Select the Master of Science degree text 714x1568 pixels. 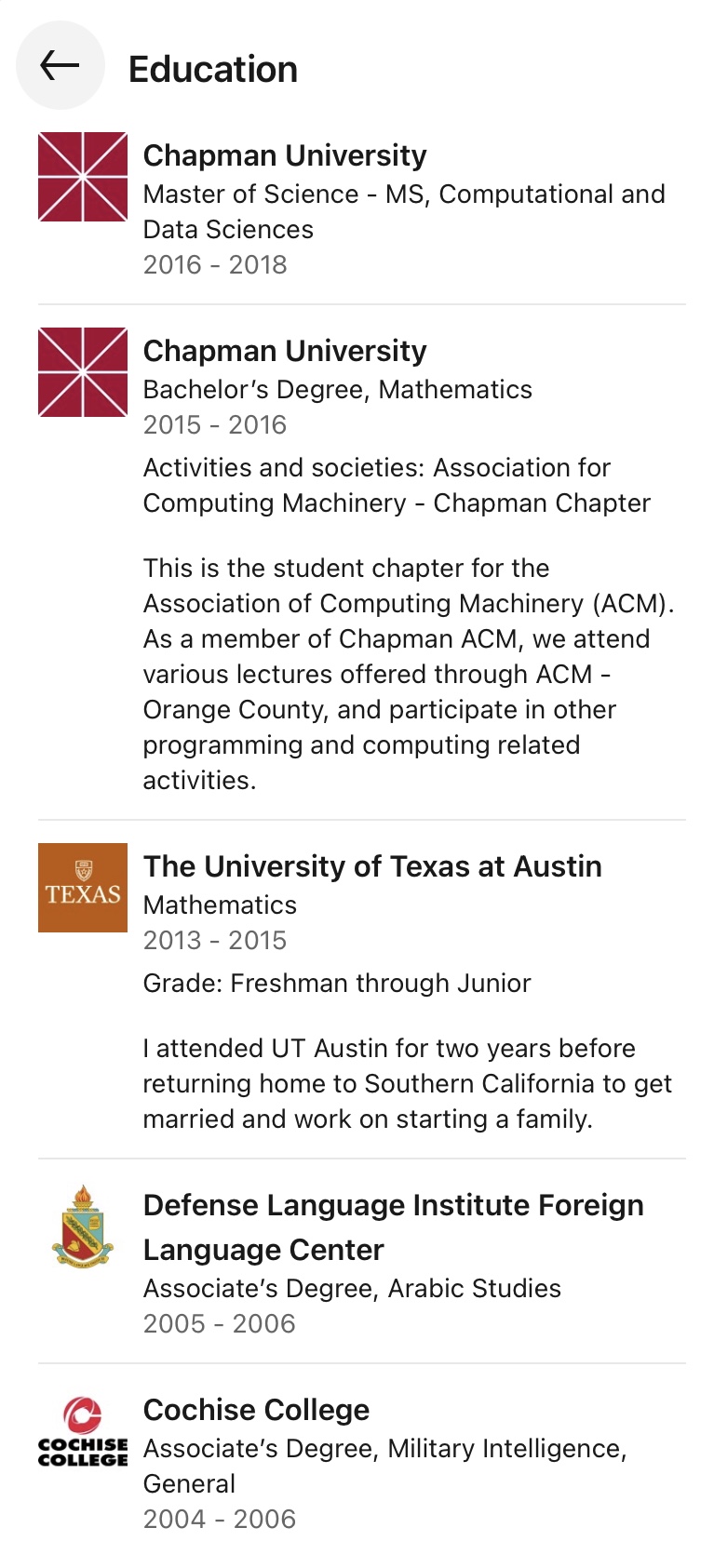click(x=404, y=211)
